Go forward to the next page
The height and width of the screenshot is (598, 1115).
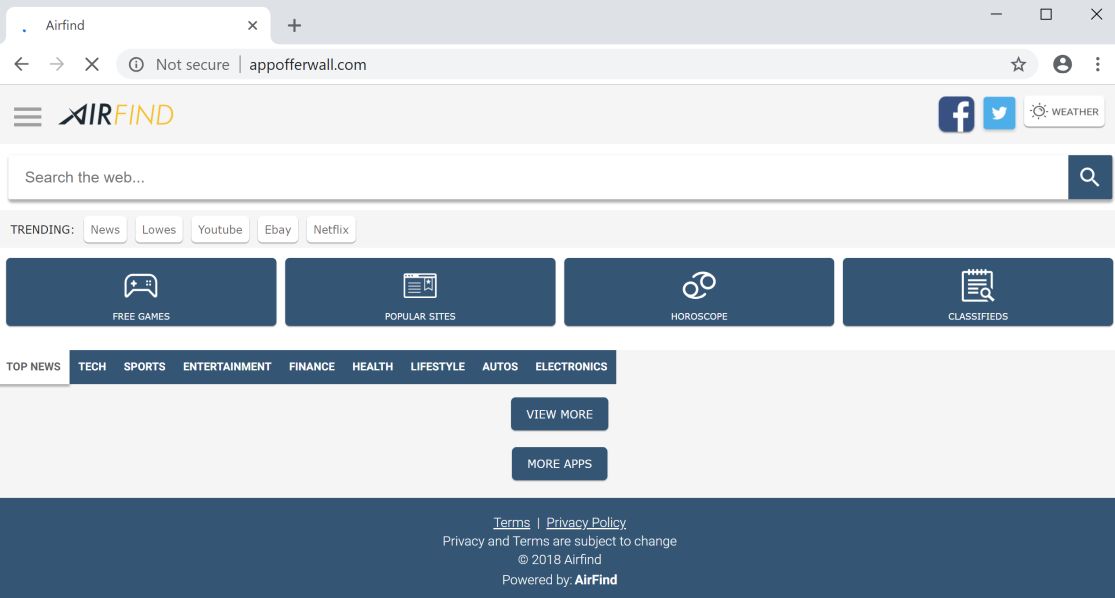(x=57, y=65)
